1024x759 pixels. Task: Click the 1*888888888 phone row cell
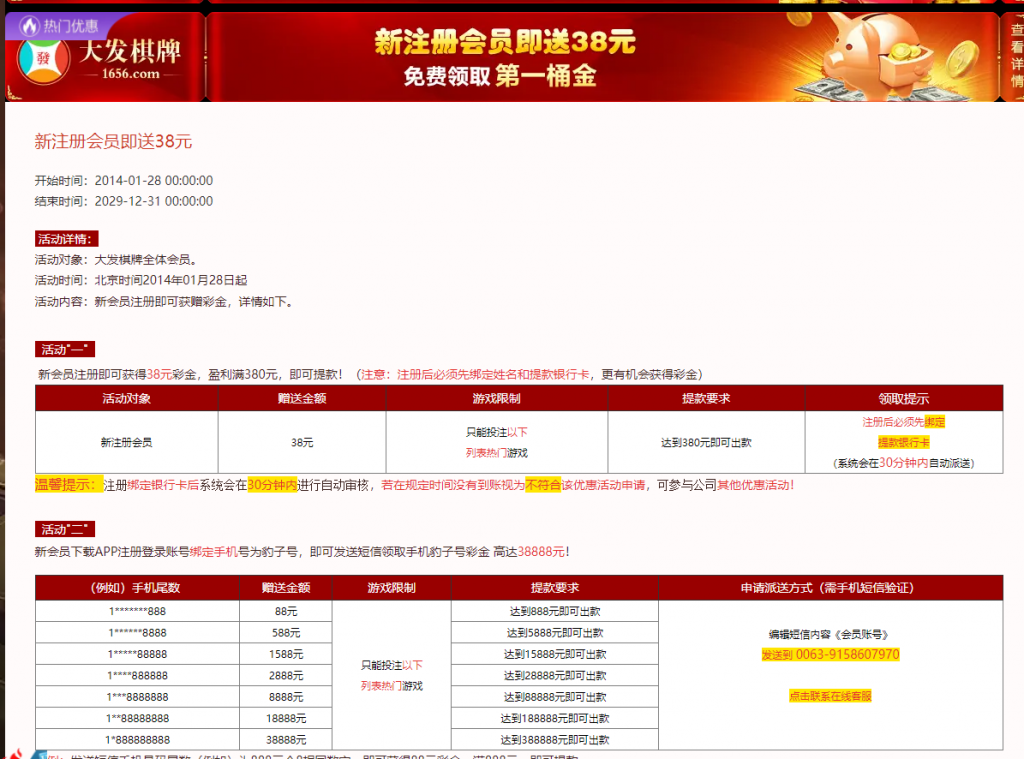[x=137, y=740]
